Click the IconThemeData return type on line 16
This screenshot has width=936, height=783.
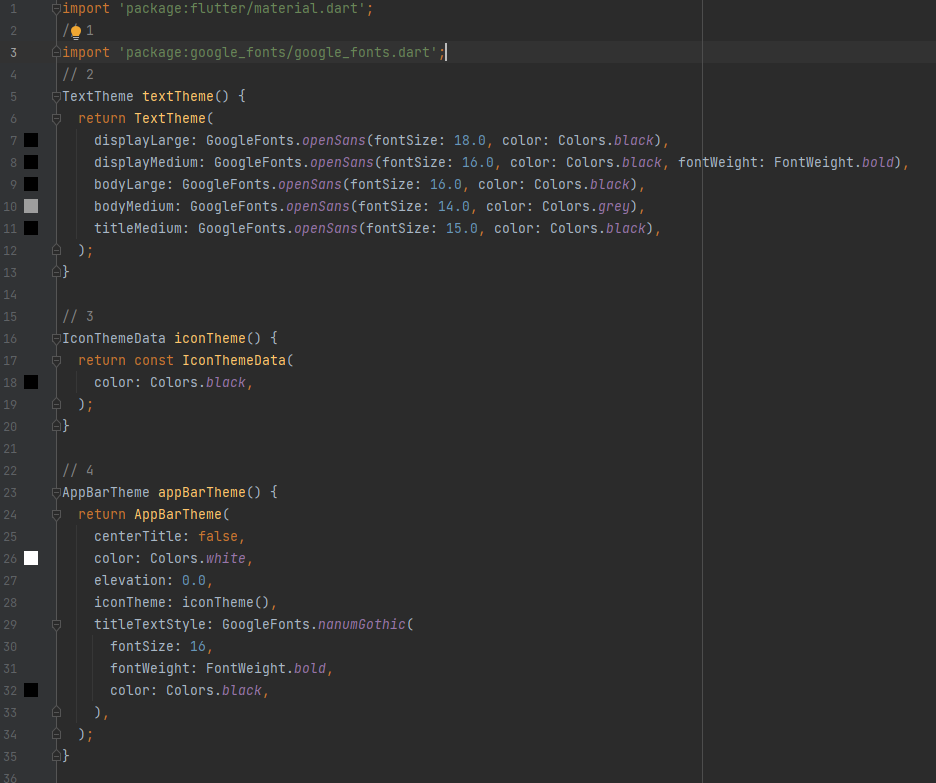pyautogui.click(x=114, y=338)
